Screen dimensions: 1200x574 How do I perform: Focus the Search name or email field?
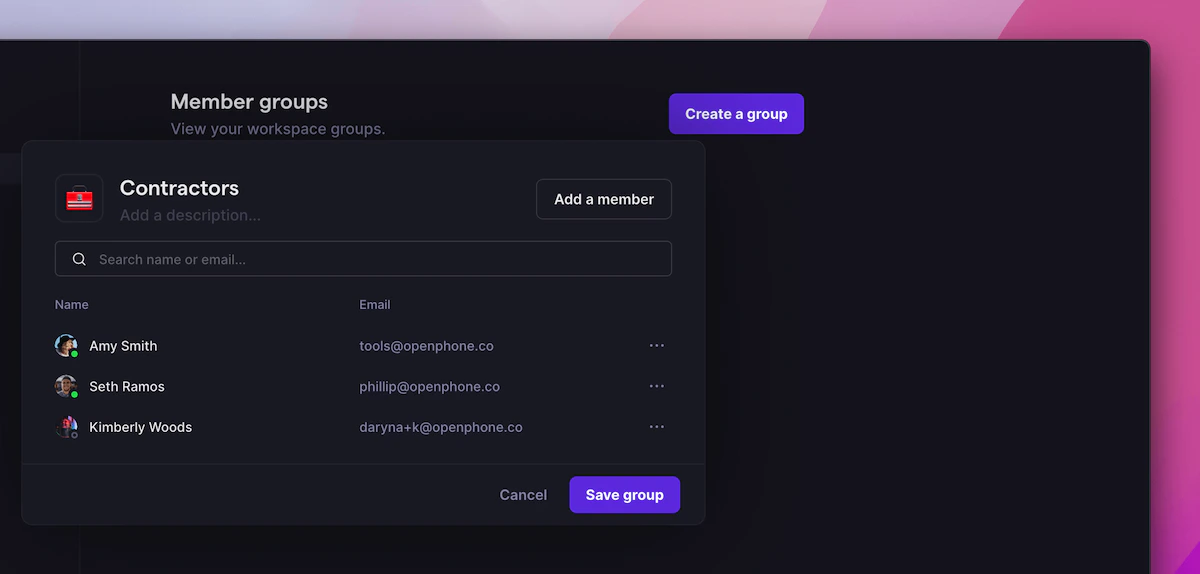(363, 259)
